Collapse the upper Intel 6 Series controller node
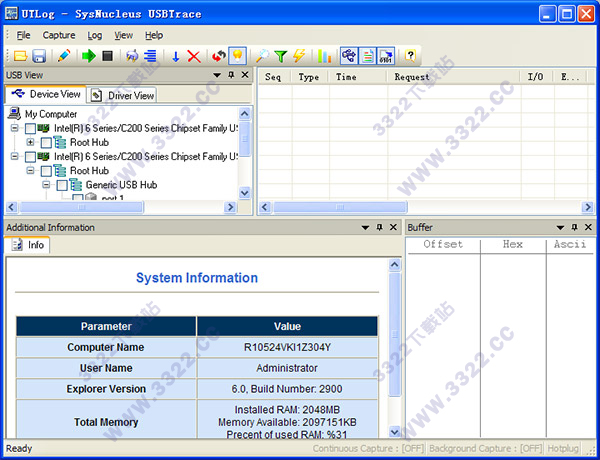The height and width of the screenshot is (460, 600). (15, 128)
